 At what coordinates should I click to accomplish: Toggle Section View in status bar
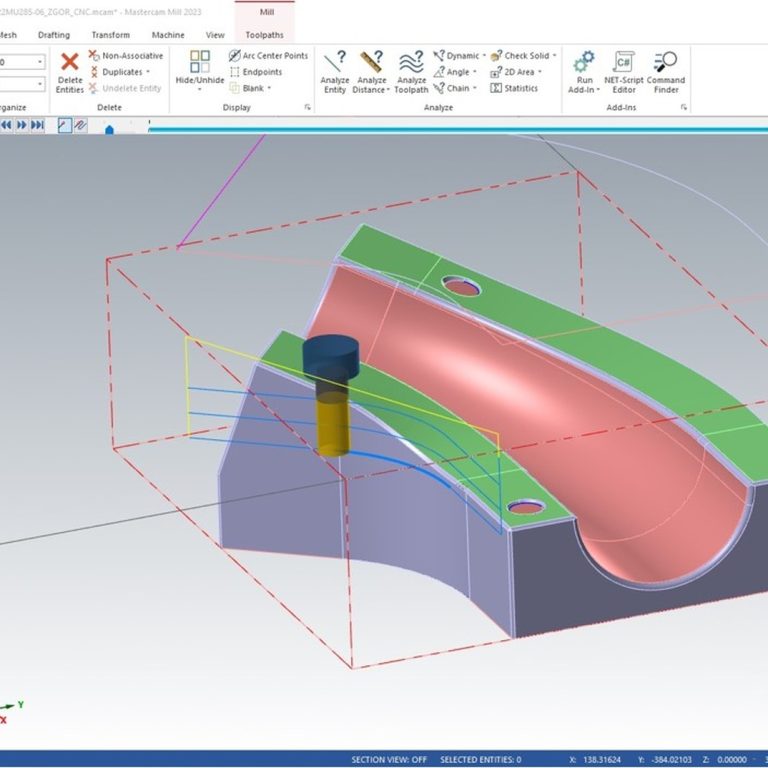(389, 759)
